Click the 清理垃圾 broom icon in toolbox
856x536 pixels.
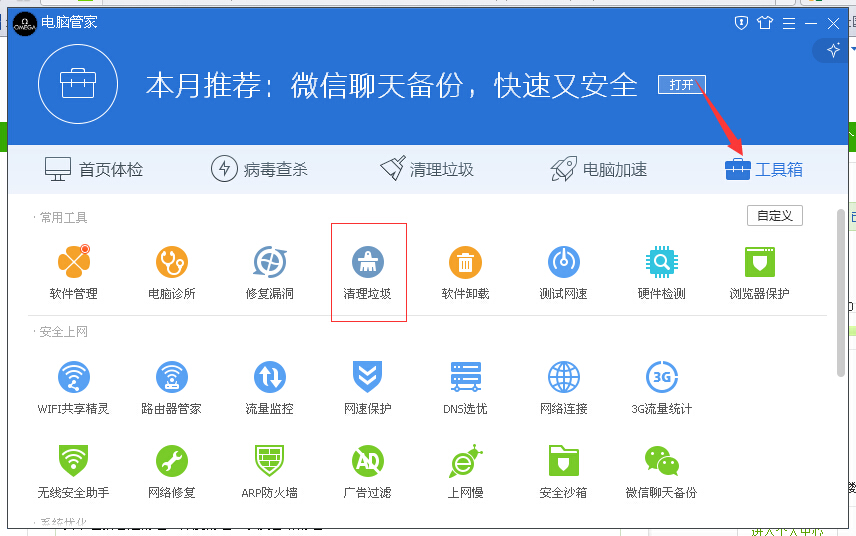[367, 262]
